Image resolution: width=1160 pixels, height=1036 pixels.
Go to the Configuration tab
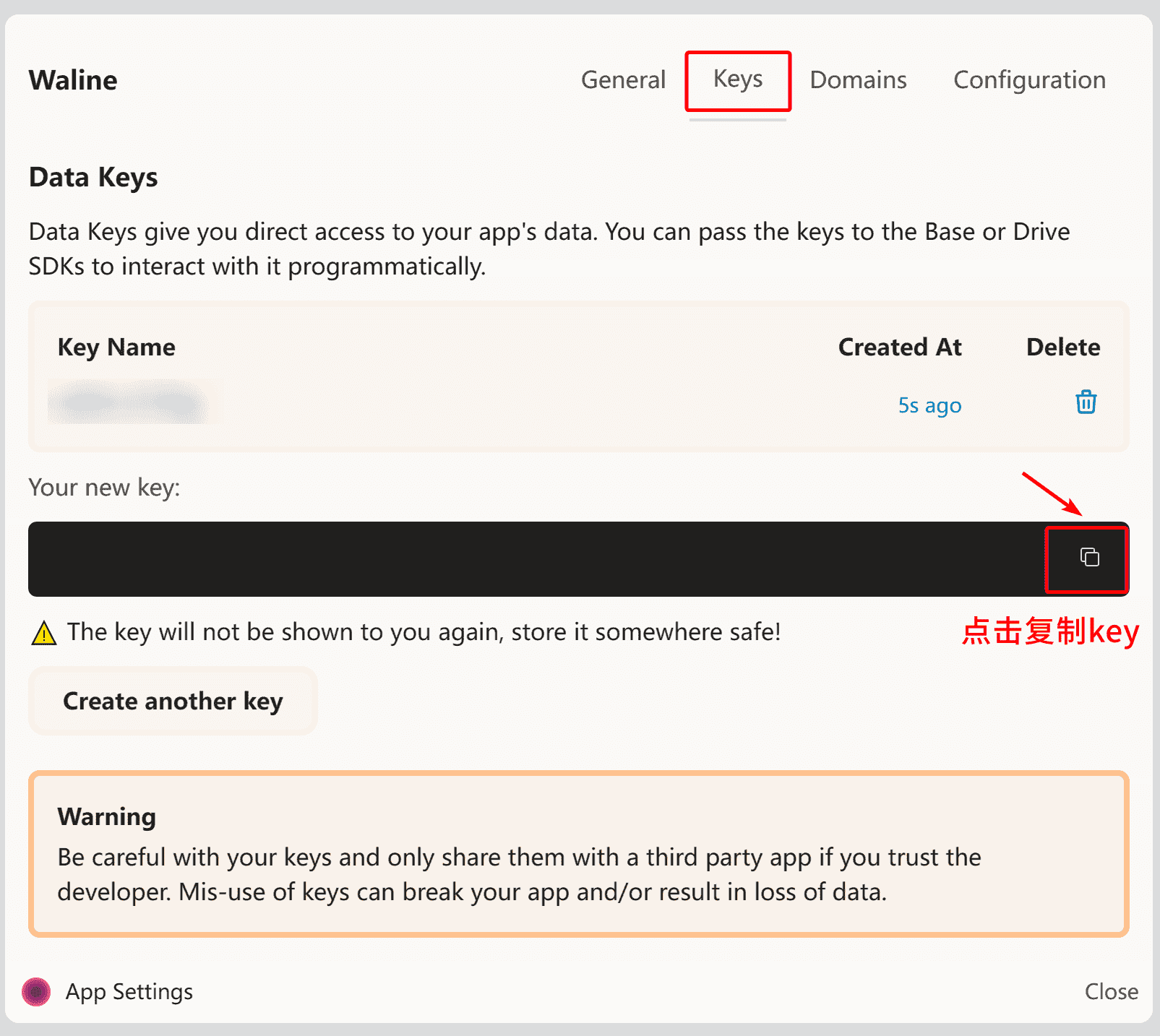[x=1029, y=80]
